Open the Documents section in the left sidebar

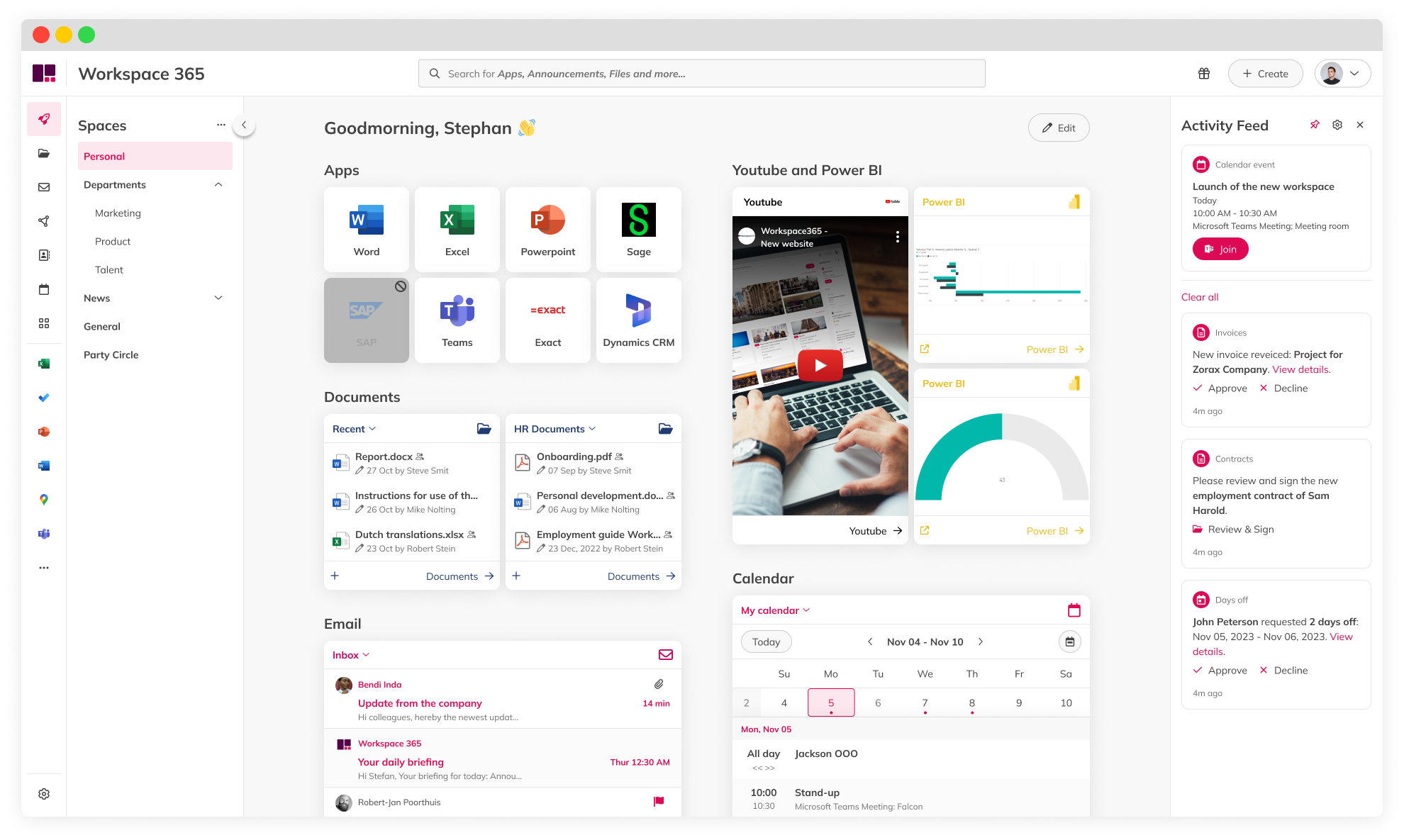click(44, 153)
